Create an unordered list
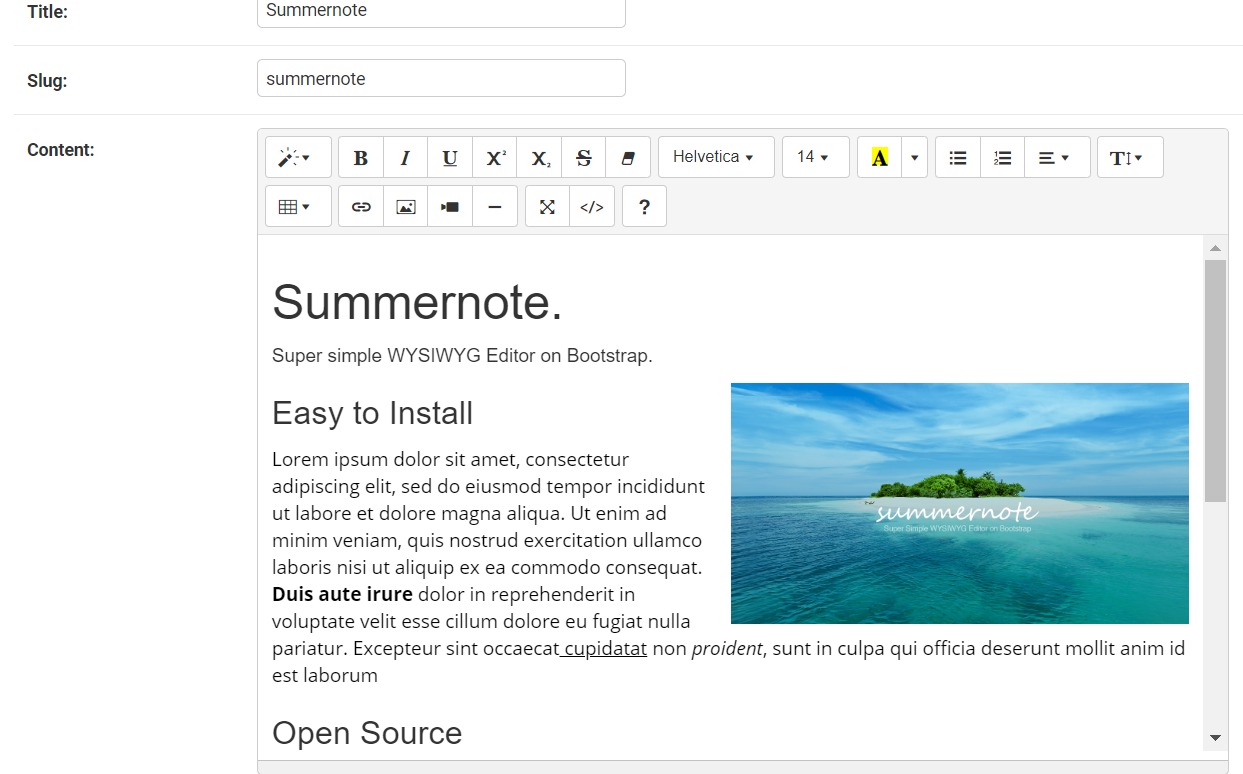Image resolution: width=1243 pixels, height=774 pixels. [x=957, y=157]
